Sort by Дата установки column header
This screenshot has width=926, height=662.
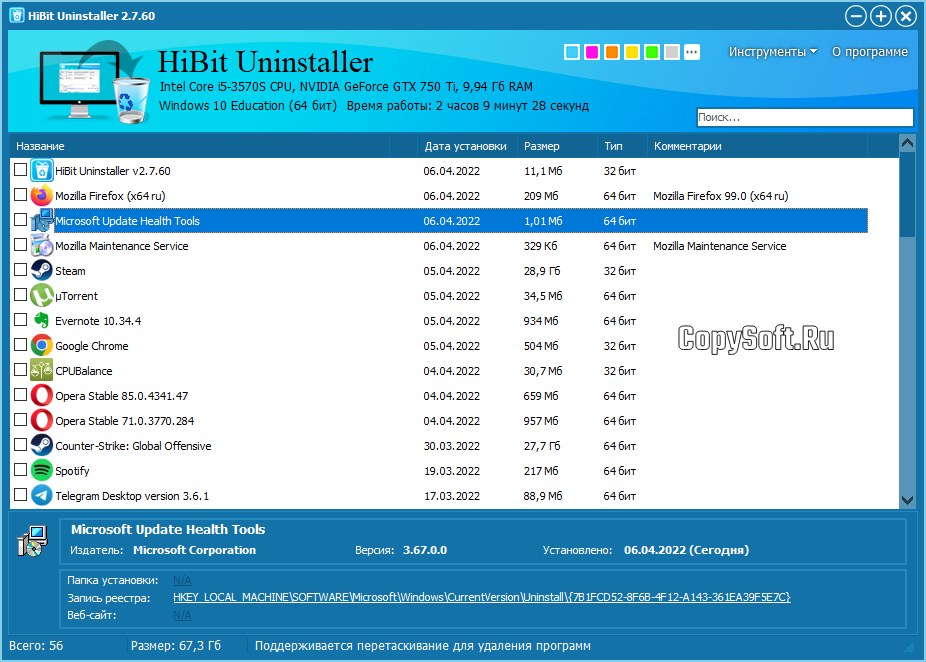tap(465, 146)
